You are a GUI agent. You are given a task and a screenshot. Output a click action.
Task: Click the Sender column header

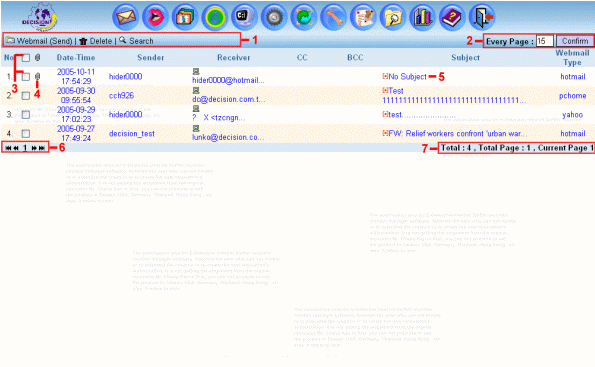pyautogui.click(x=151, y=58)
